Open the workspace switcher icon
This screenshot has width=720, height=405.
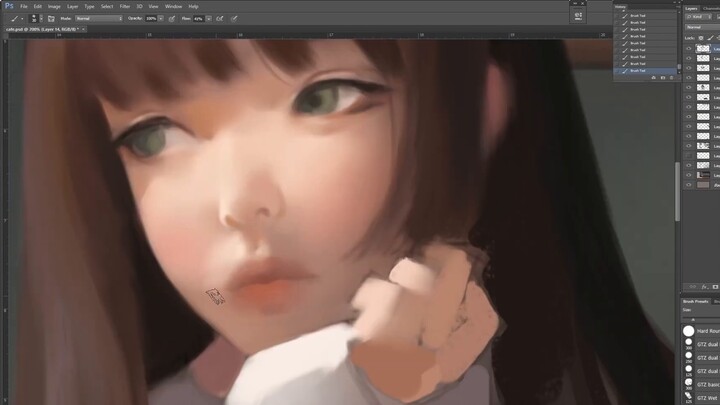578,16
